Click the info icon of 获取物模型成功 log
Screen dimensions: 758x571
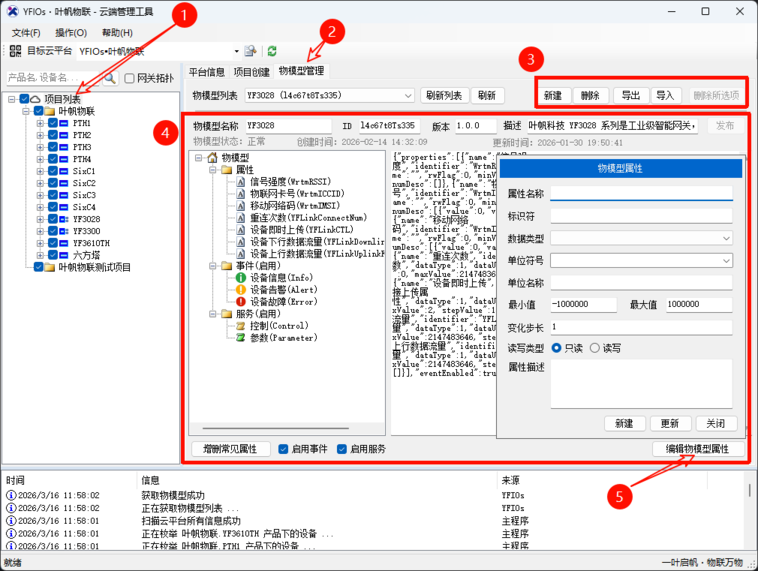(x=11, y=495)
